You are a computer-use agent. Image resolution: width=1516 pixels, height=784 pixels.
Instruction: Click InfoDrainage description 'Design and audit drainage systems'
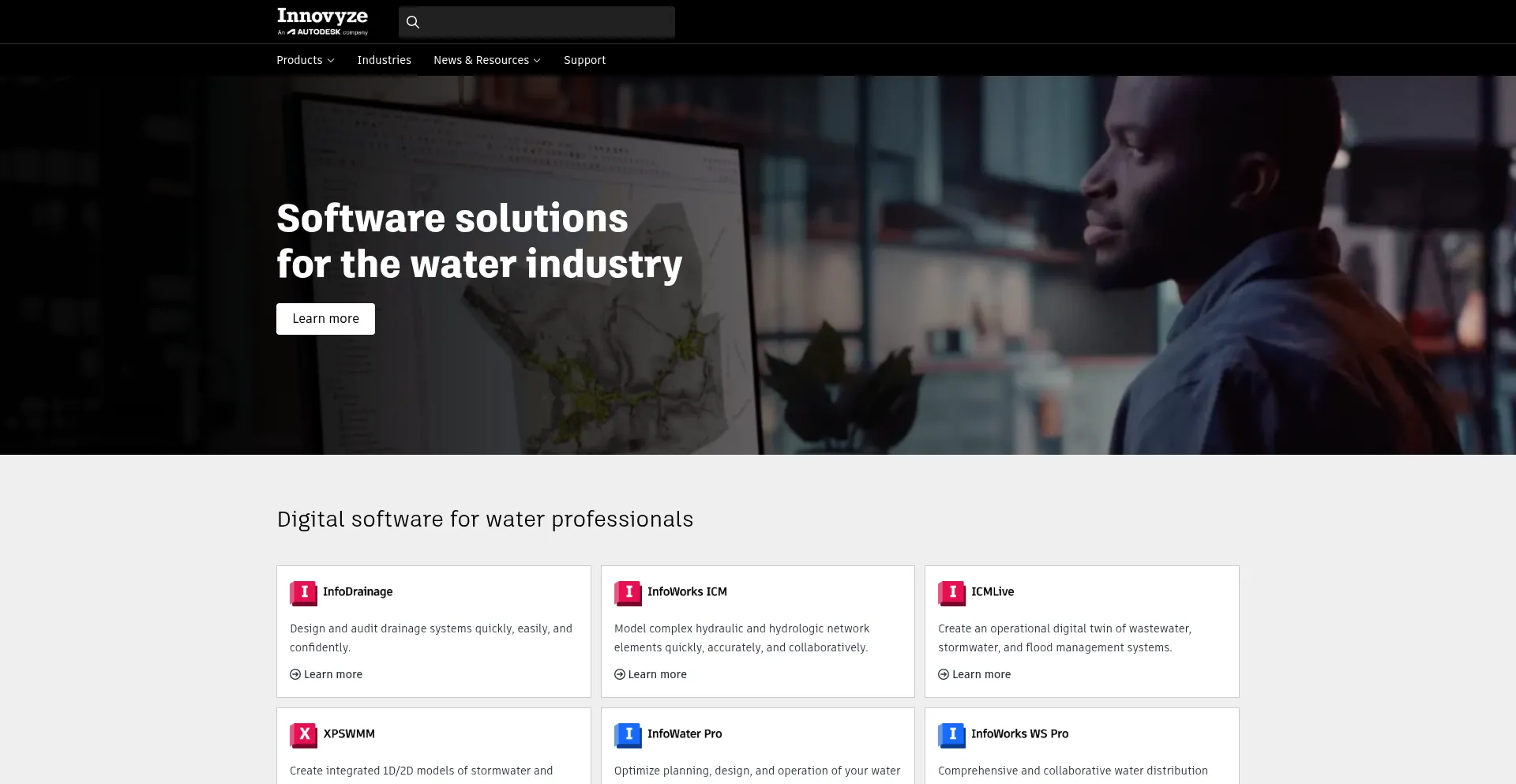[431, 638]
